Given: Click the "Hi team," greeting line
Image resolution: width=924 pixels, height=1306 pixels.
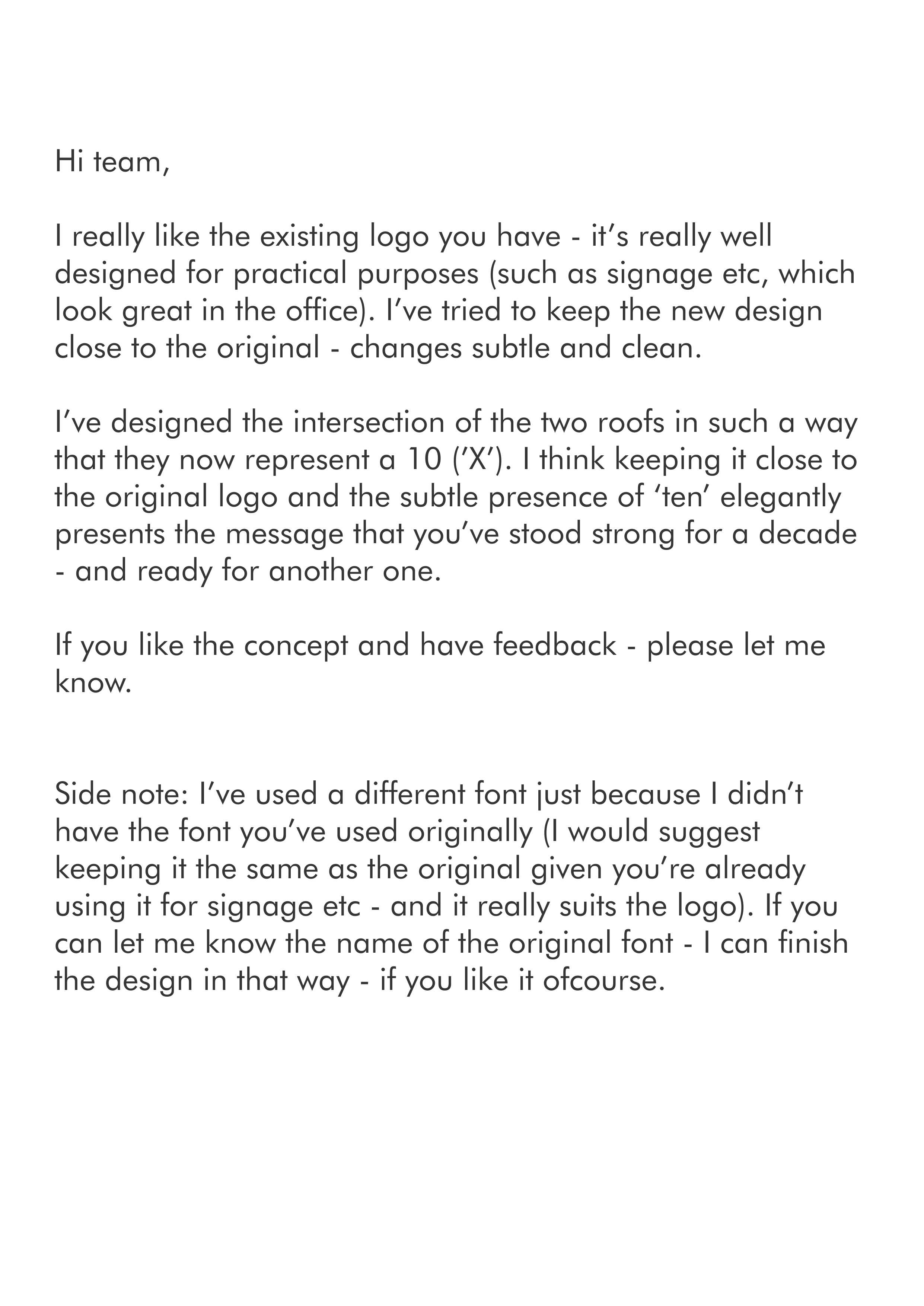Looking at the screenshot, I should click(112, 162).
